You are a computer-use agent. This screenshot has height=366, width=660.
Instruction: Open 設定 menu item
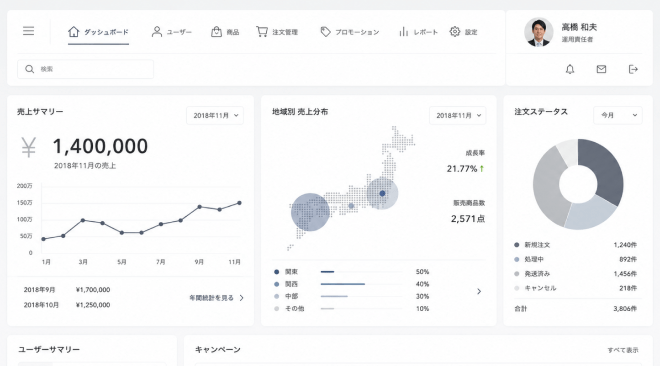[x=463, y=32]
